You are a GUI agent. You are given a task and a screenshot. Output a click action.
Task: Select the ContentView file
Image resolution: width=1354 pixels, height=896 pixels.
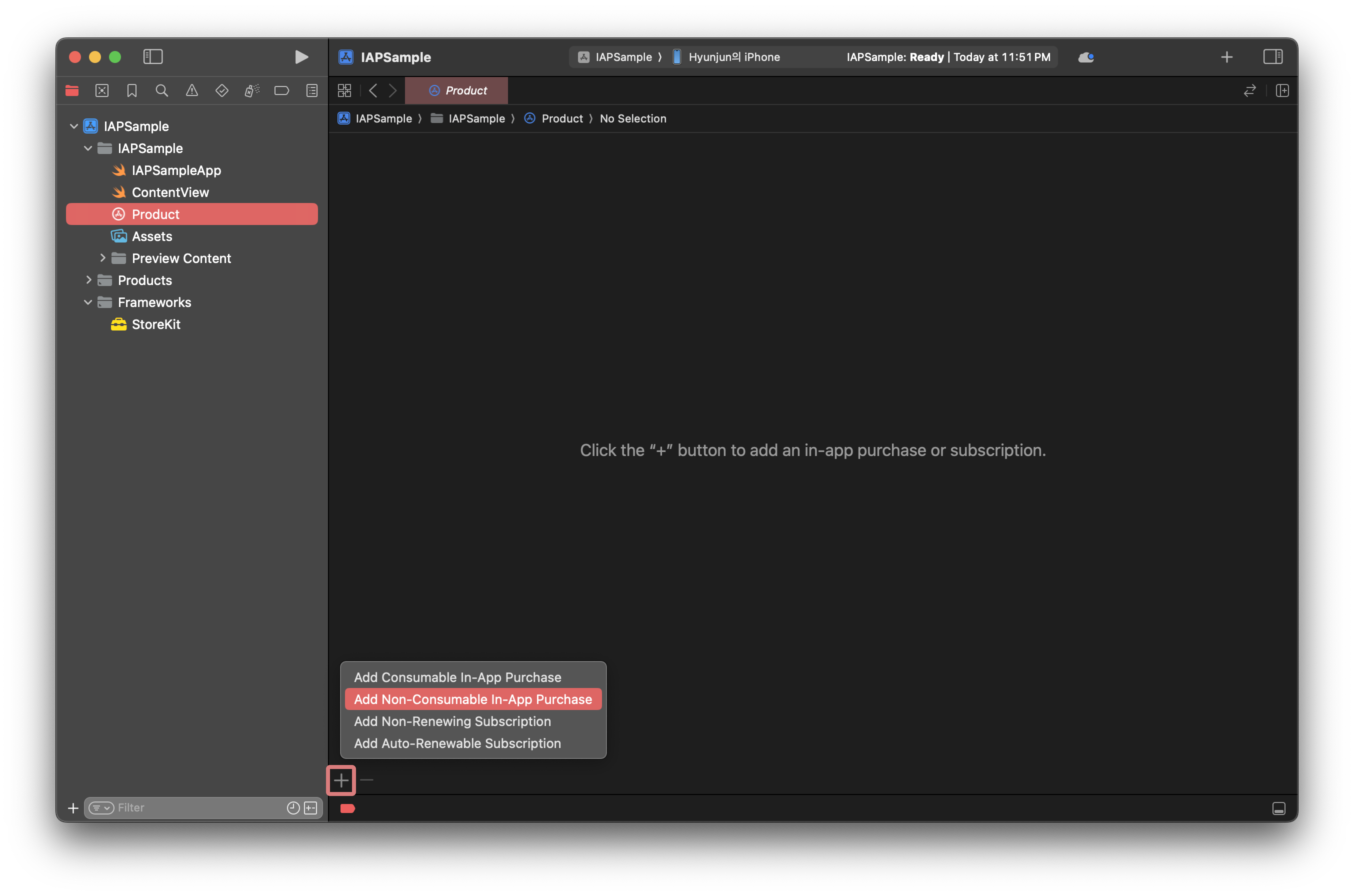(170, 192)
